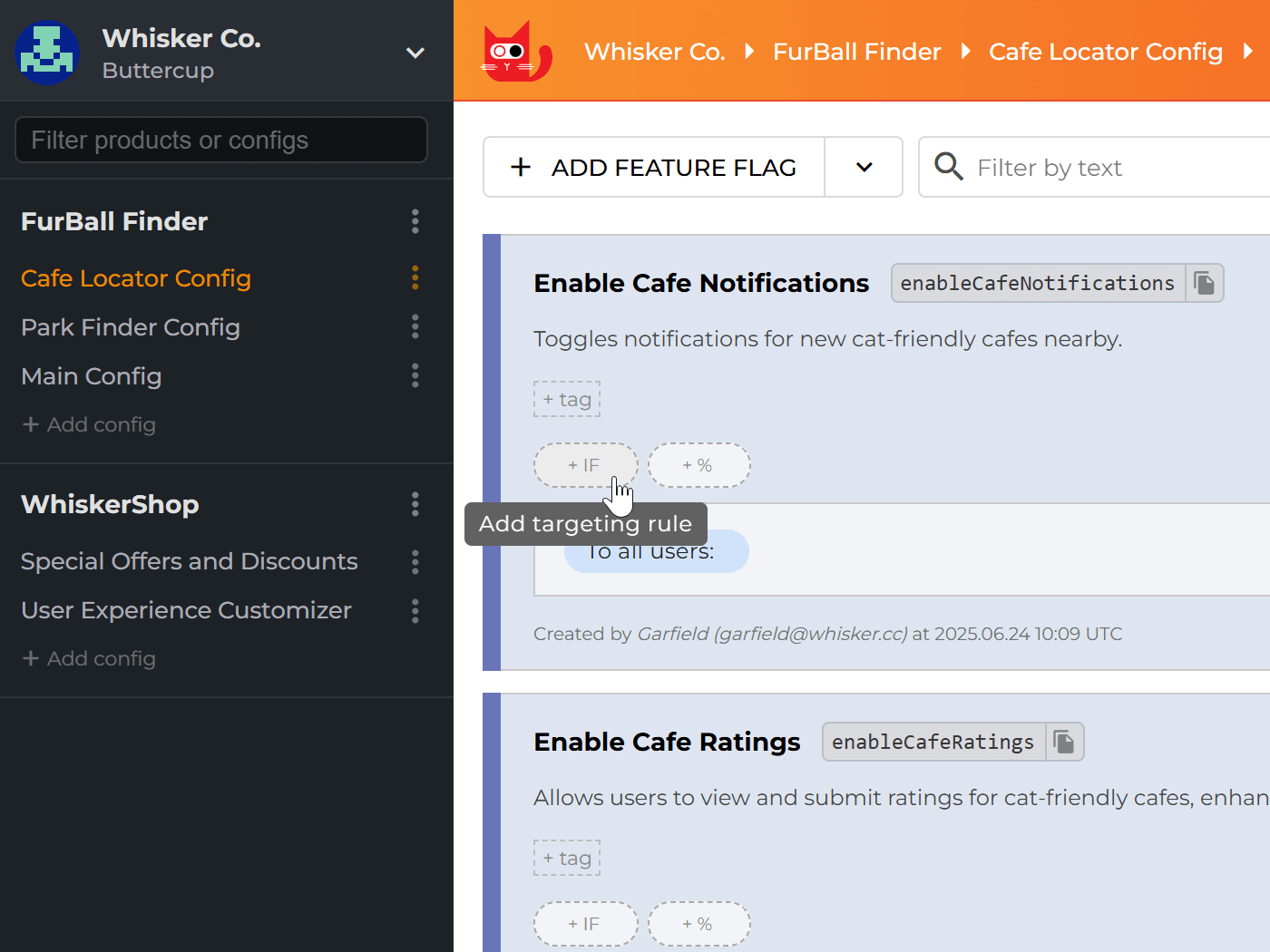1270x952 pixels.
Task: Open the Add Feature Flag dropdown arrow
Action: tap(864, 167)
